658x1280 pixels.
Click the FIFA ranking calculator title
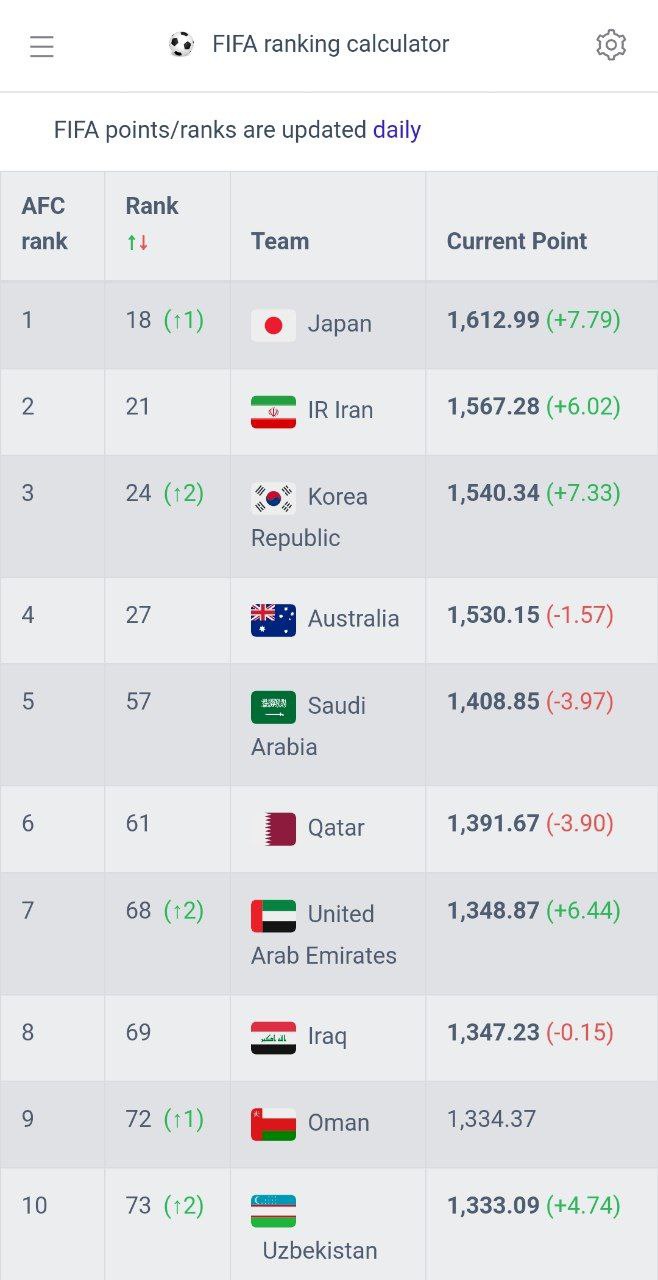pos(329,44)
